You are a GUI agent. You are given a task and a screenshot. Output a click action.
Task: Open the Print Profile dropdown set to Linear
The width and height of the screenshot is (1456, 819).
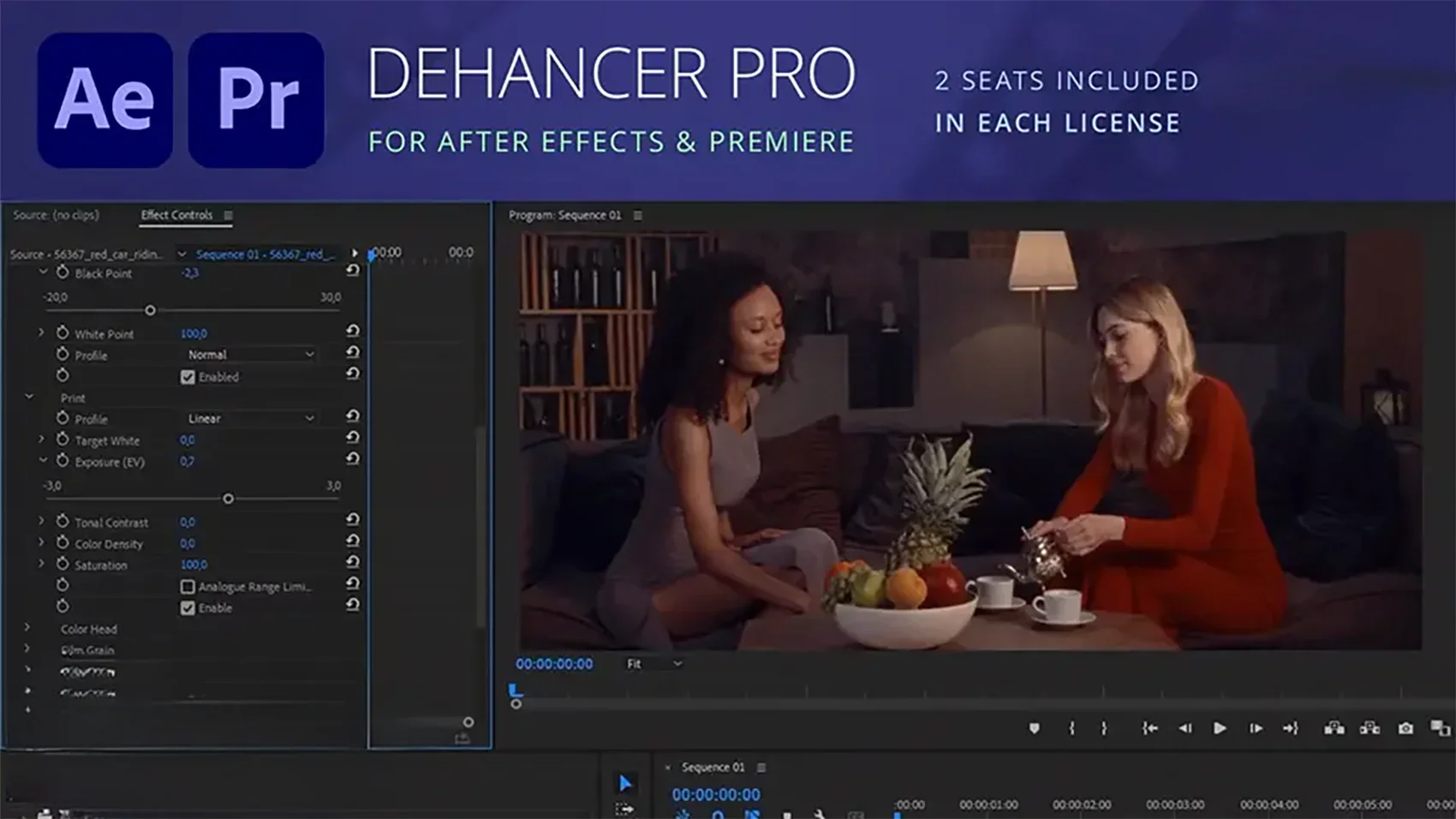click(250, 419)
